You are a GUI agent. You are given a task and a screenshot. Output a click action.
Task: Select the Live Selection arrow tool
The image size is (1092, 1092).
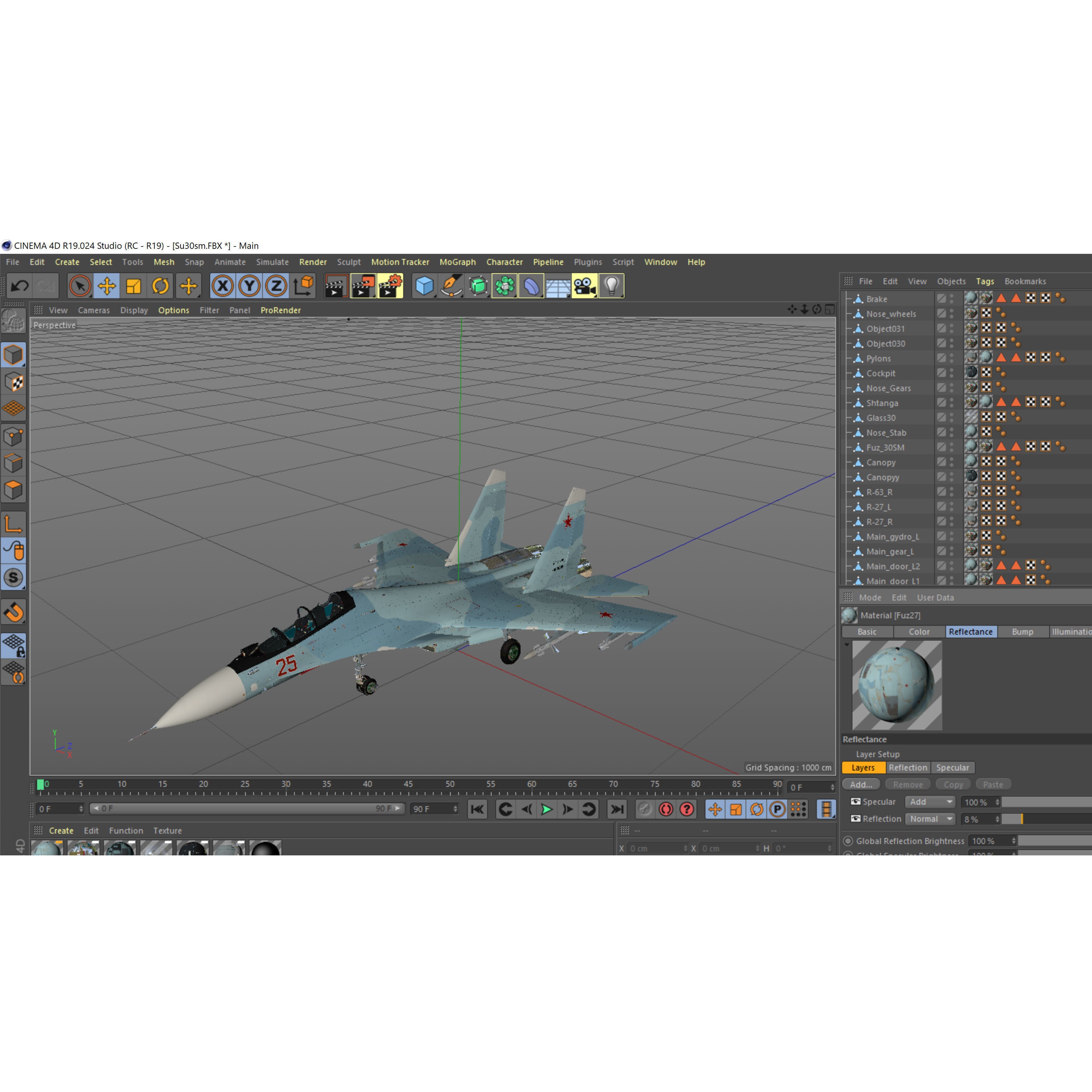pos(81,286)
